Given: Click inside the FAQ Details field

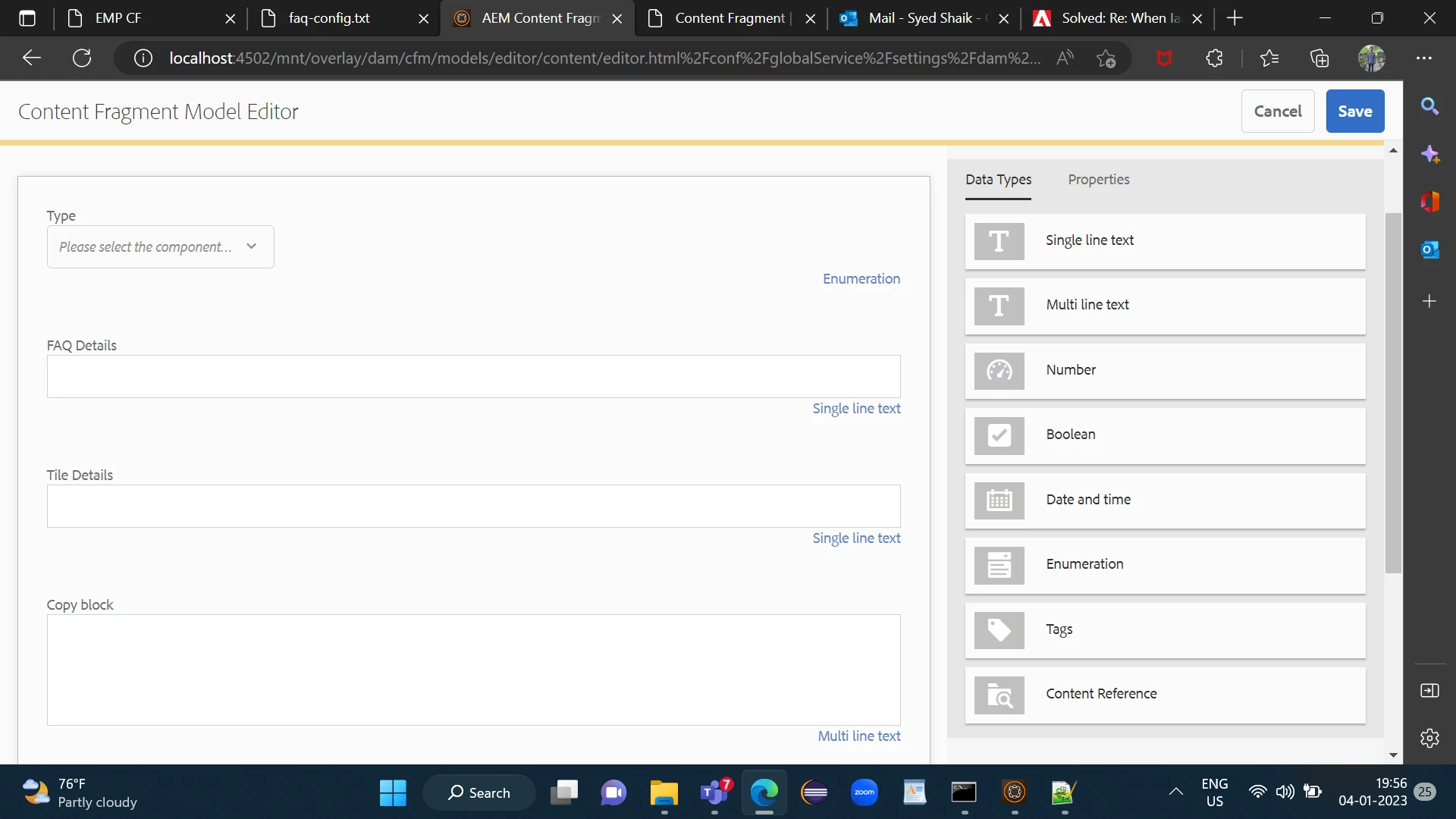Looking at the screenshot, I should 473,376.
